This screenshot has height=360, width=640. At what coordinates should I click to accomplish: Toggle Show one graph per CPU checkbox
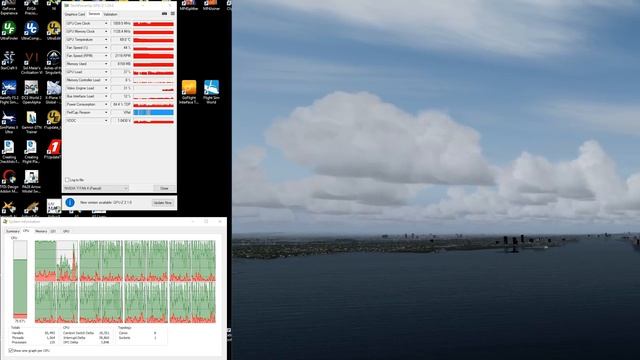[11, 351]
